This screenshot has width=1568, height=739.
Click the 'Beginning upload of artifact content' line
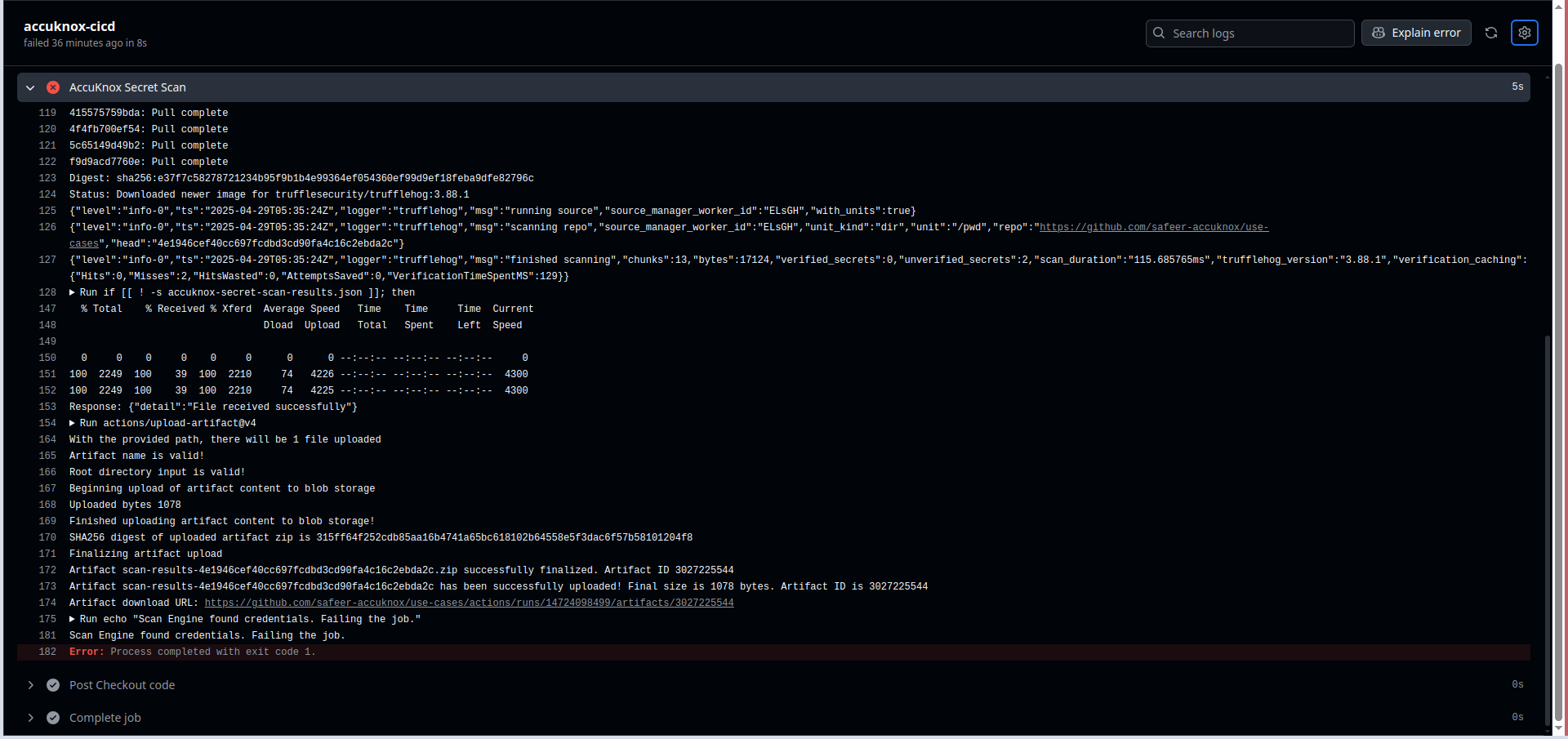pos(222,488)
